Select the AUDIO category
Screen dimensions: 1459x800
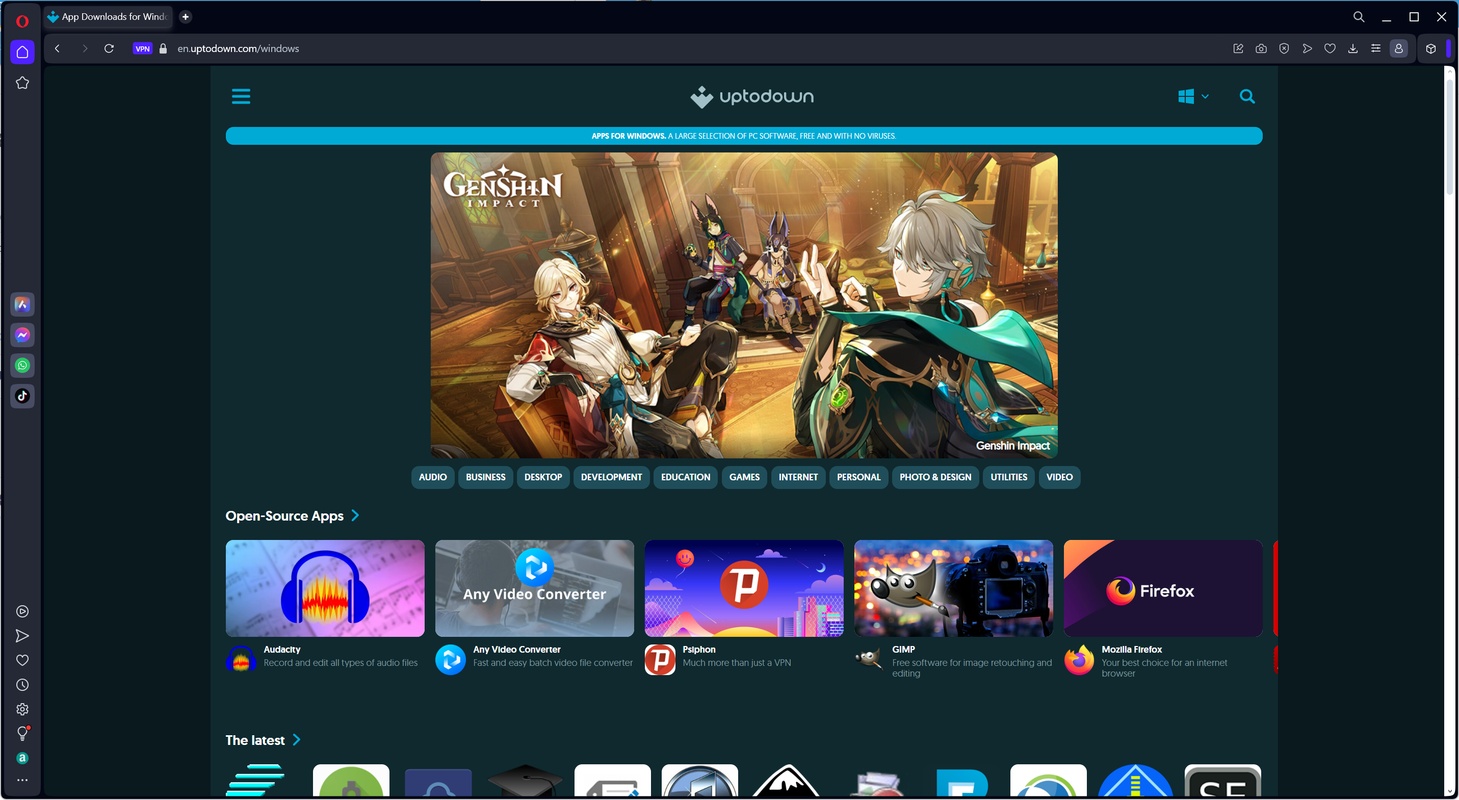[433, 477]
